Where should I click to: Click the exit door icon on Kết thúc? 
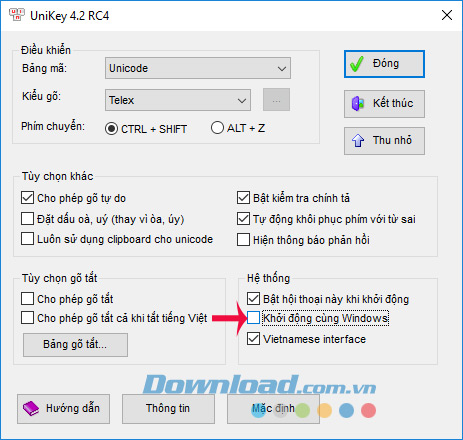358,104
